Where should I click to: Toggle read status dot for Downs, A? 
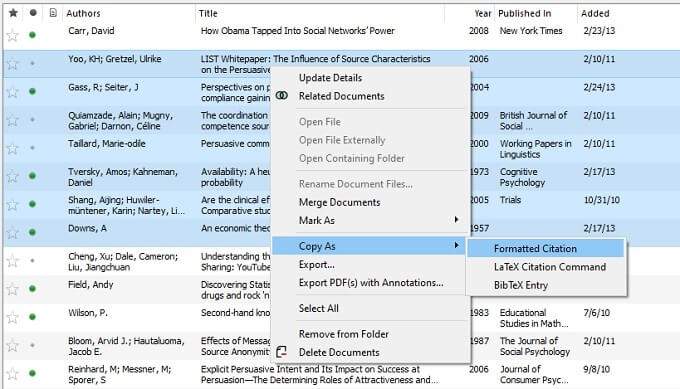(x=33, y=232)
